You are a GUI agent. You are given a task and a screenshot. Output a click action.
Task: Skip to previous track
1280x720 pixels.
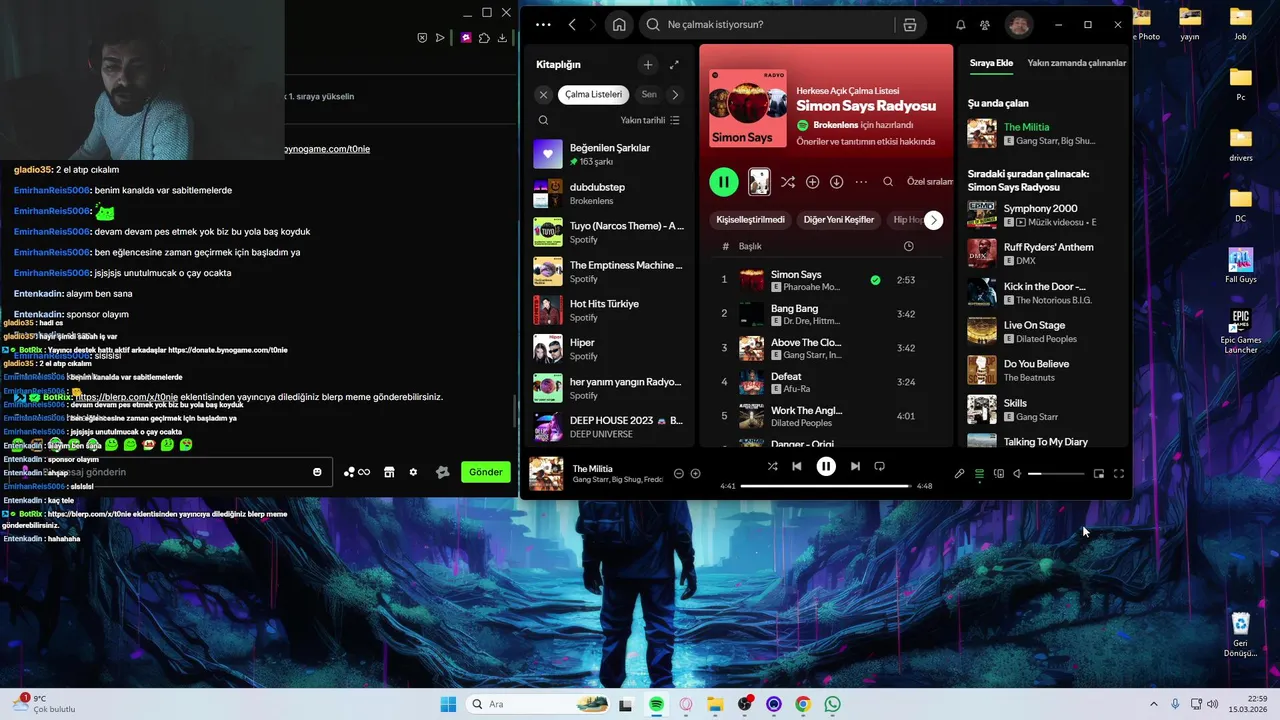[797, 466]
